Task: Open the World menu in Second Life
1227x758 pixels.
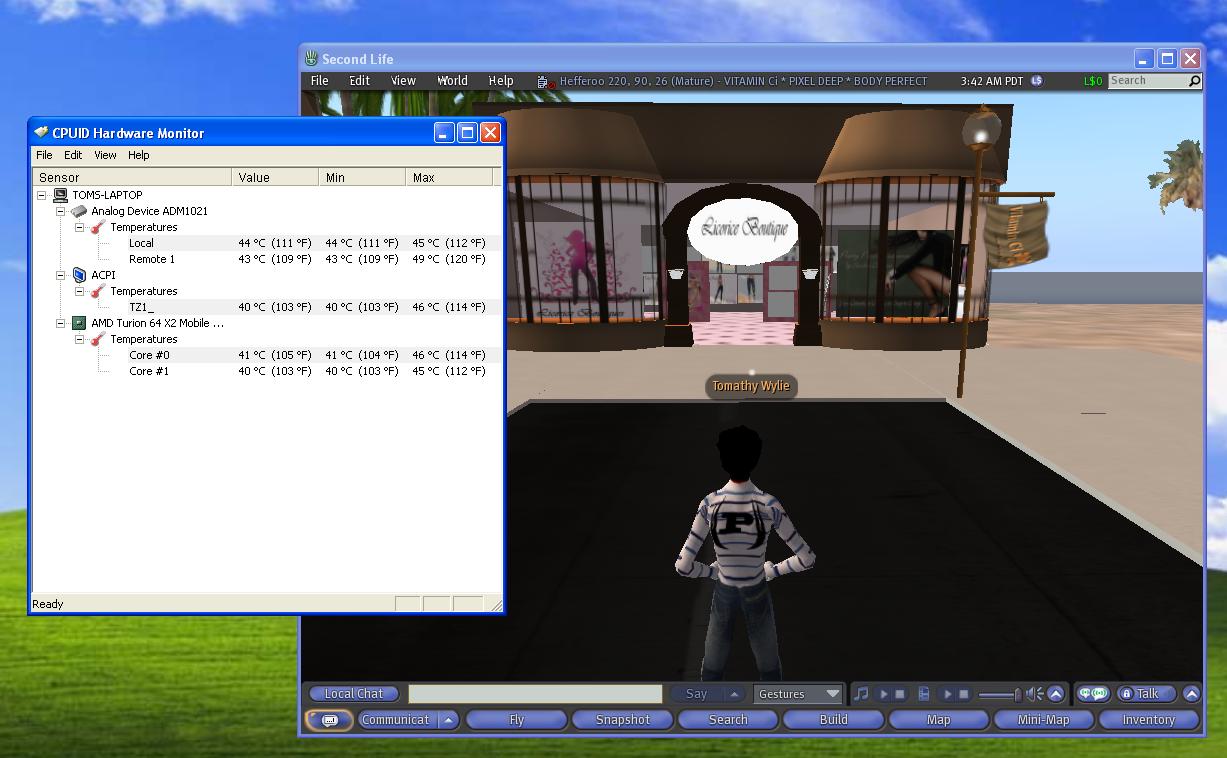Action: point(452,81)
